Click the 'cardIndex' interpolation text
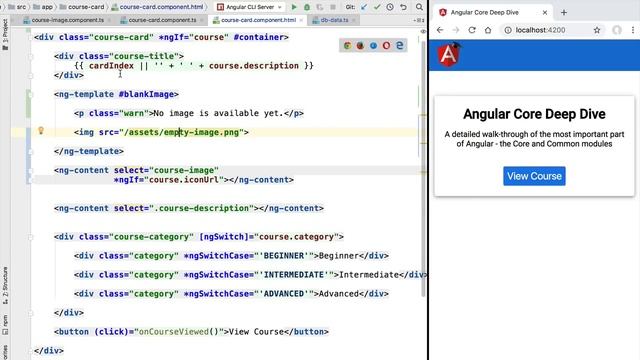Viewport: 640px width, 360px height. [x=111, y=66]
